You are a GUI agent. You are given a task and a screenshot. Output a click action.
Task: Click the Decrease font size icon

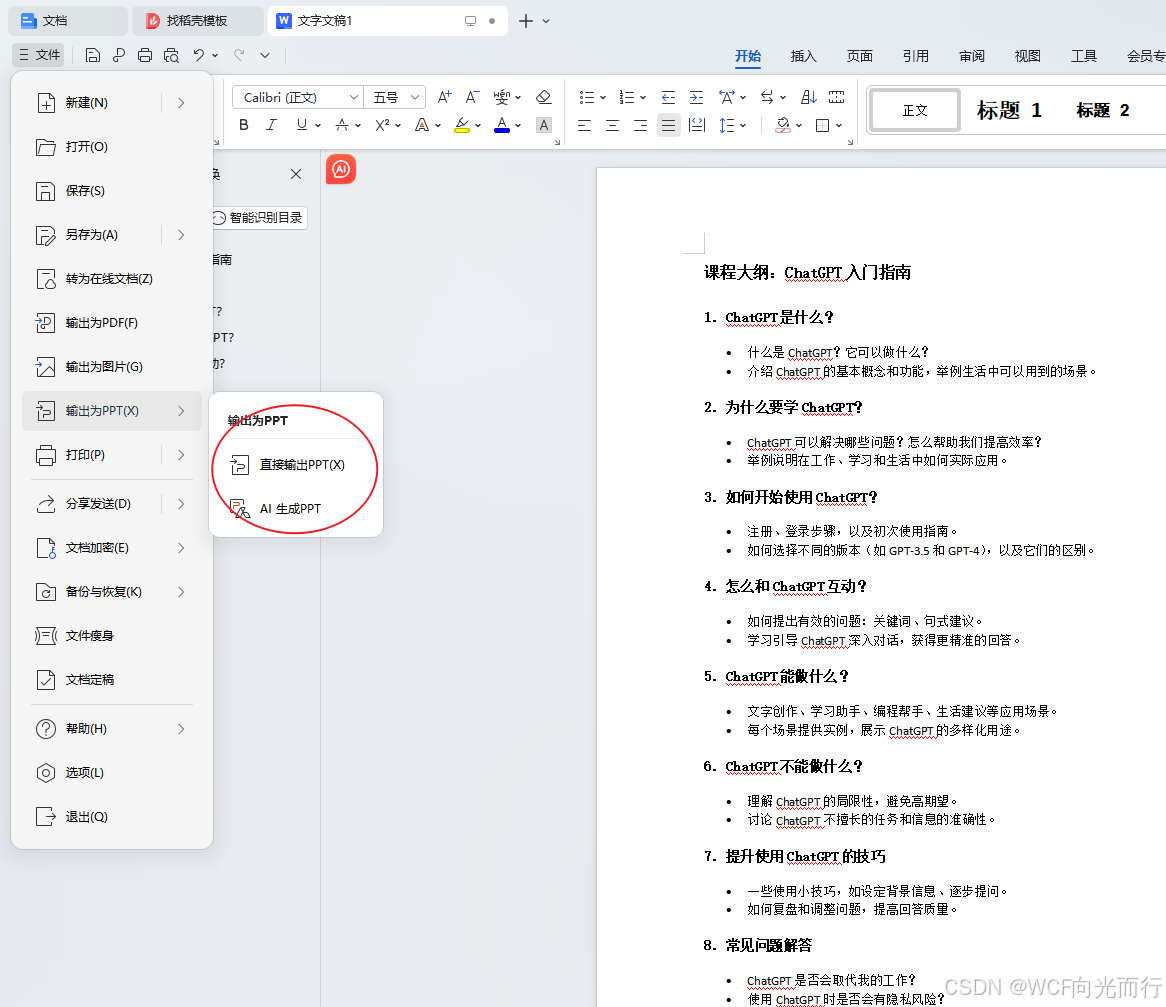(472, 97)
